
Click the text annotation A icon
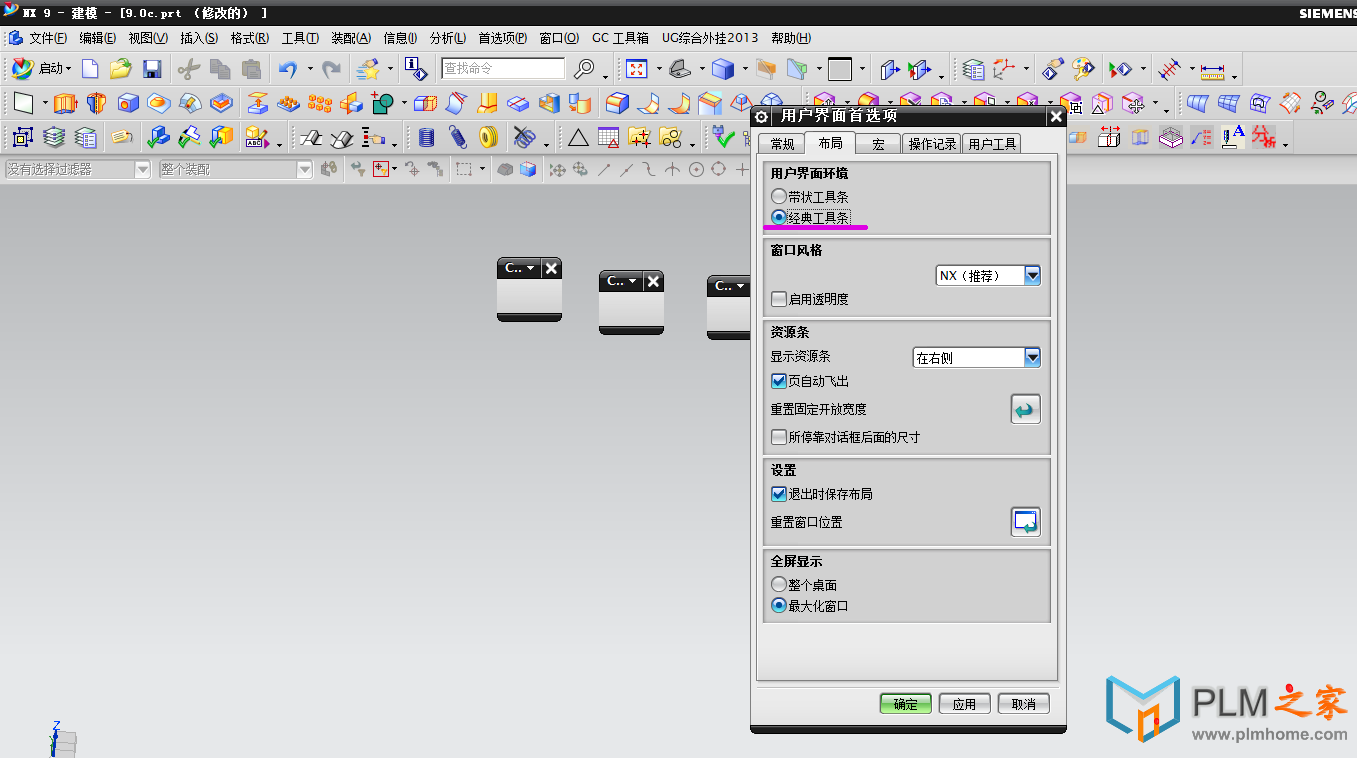click(1232, 137)
